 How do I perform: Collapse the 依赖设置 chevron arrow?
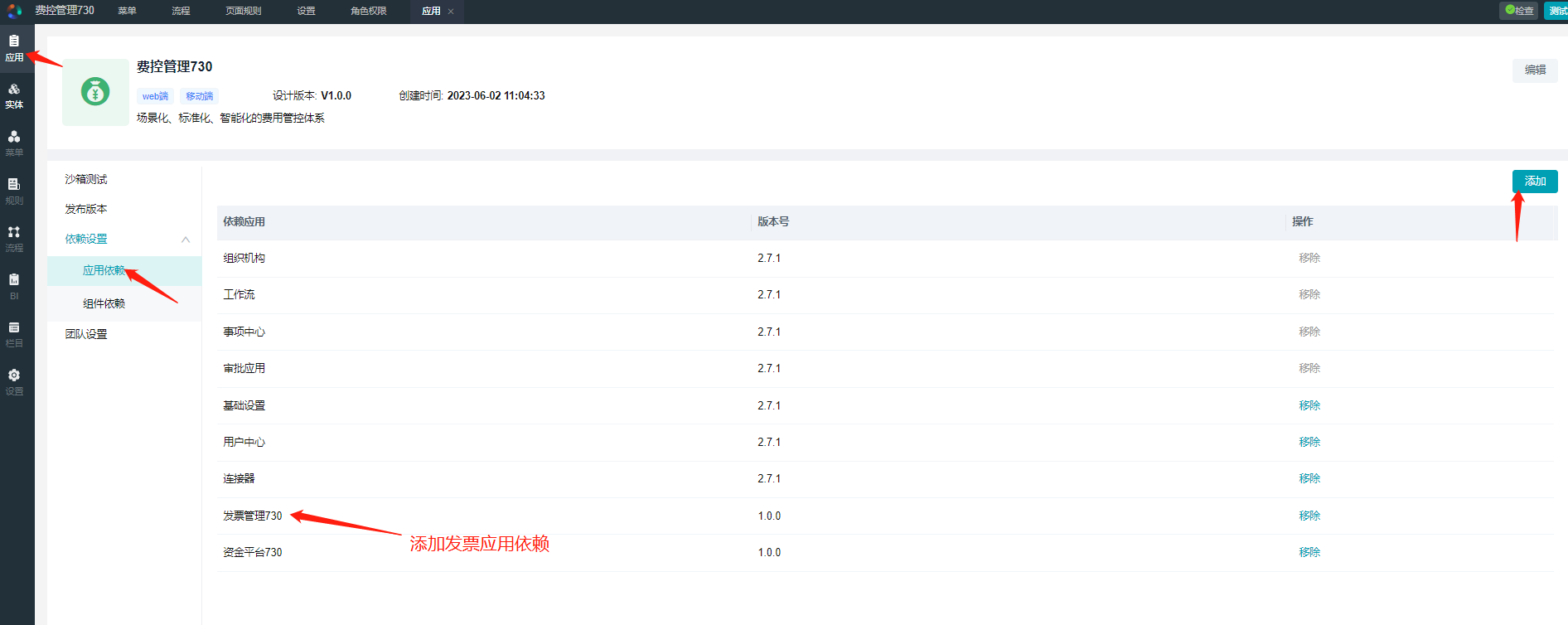click(186, 240)
